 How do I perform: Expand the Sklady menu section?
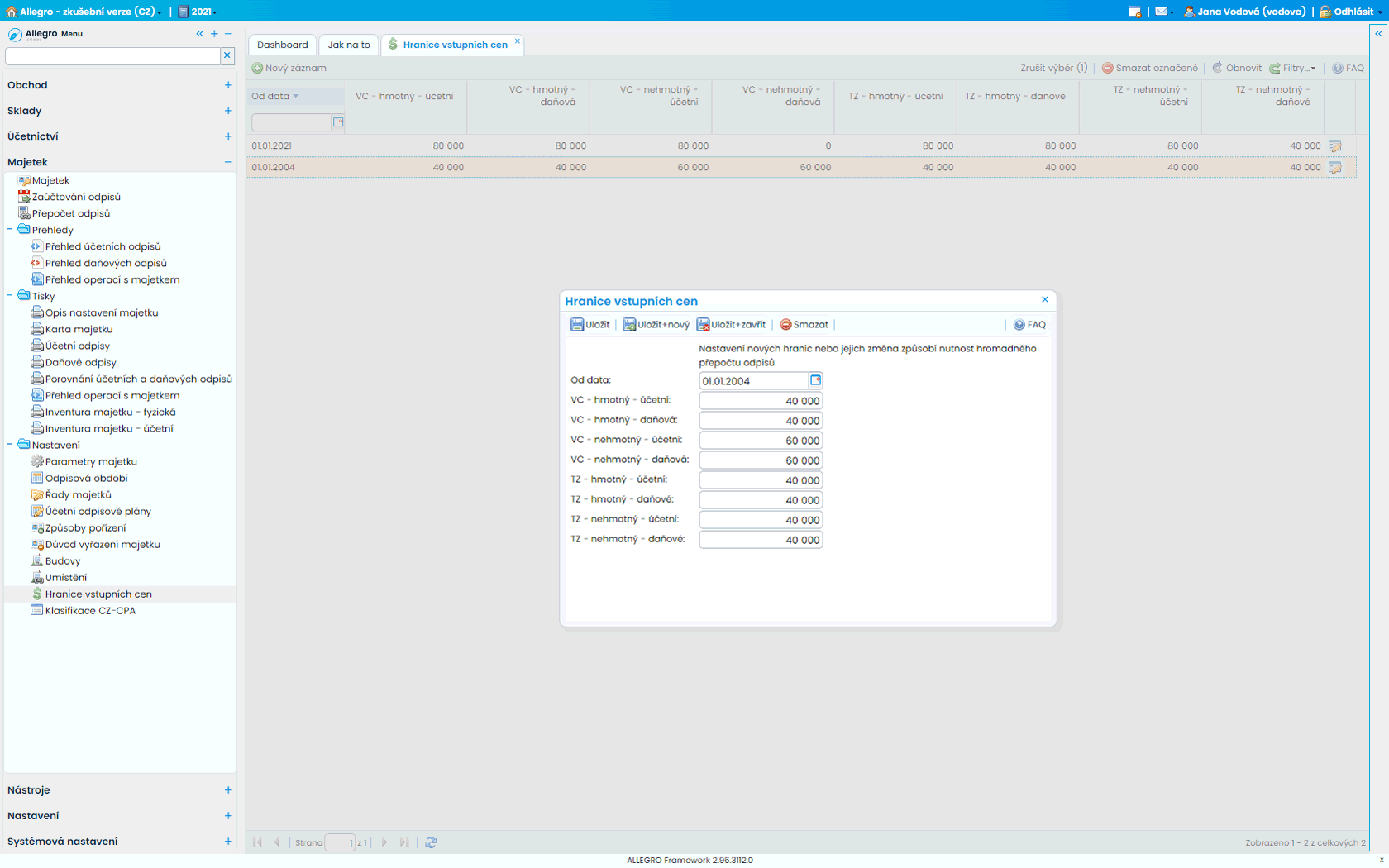point(228,111)
